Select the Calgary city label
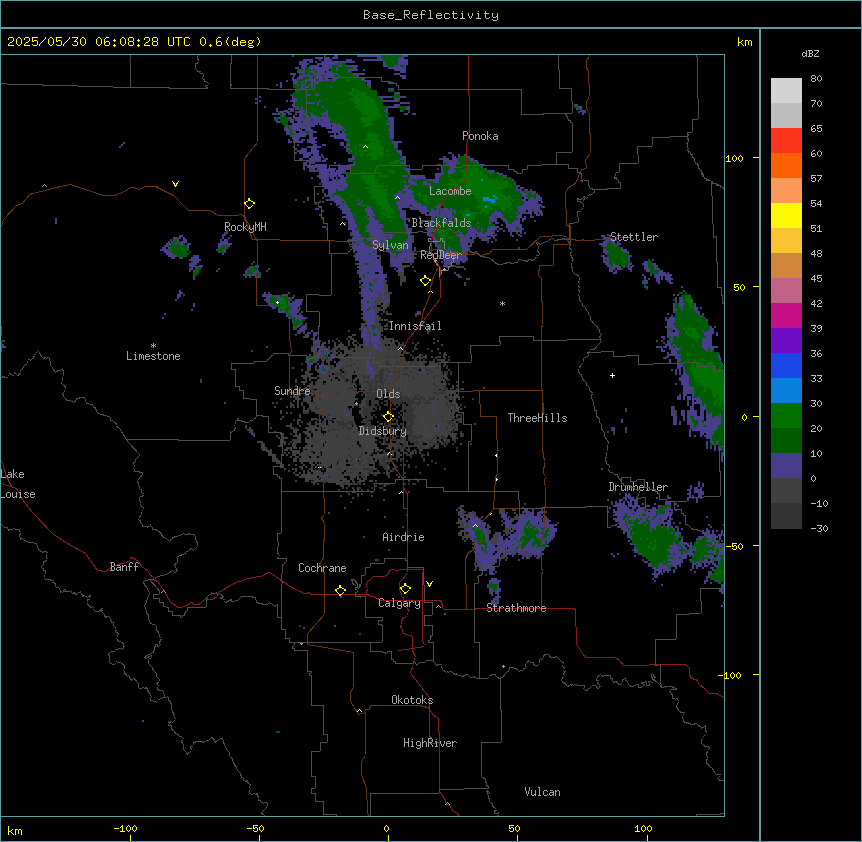The width and height of the screenshot is (862, 842). click(x=399, y=603)
